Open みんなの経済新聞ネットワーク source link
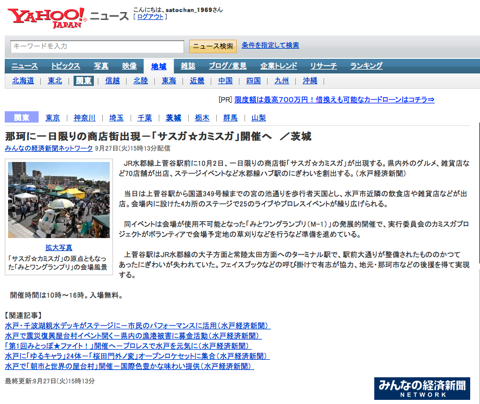The image size is (480, 404). point(49,149)
